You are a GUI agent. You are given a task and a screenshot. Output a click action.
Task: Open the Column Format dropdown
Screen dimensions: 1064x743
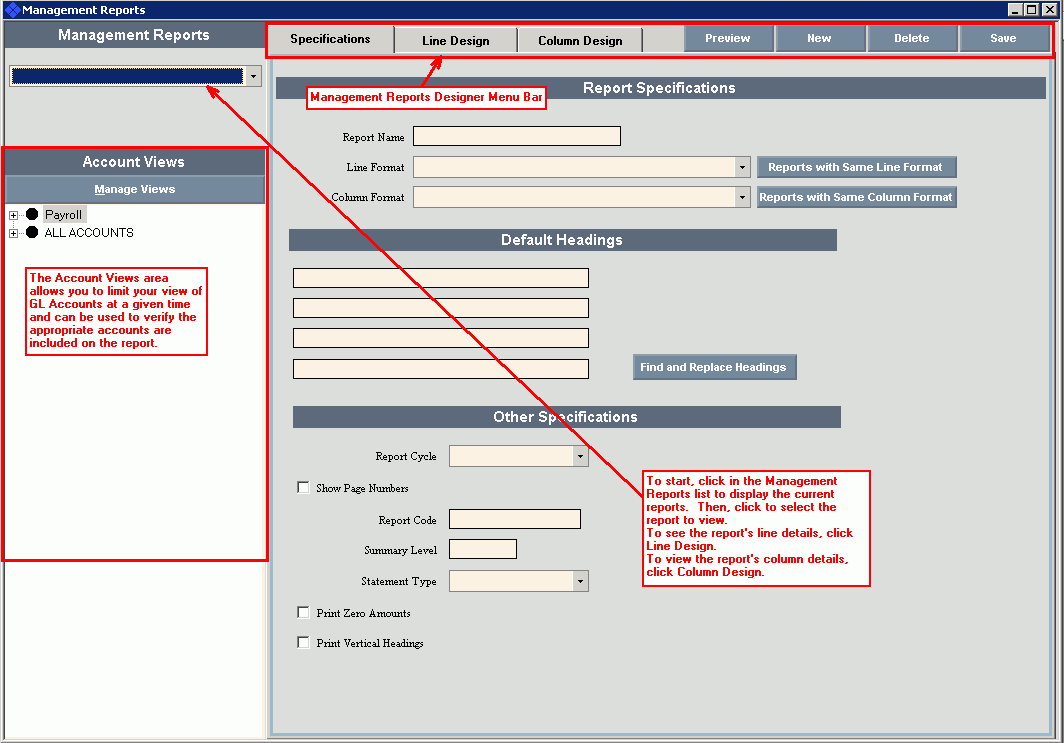point(742,197)
